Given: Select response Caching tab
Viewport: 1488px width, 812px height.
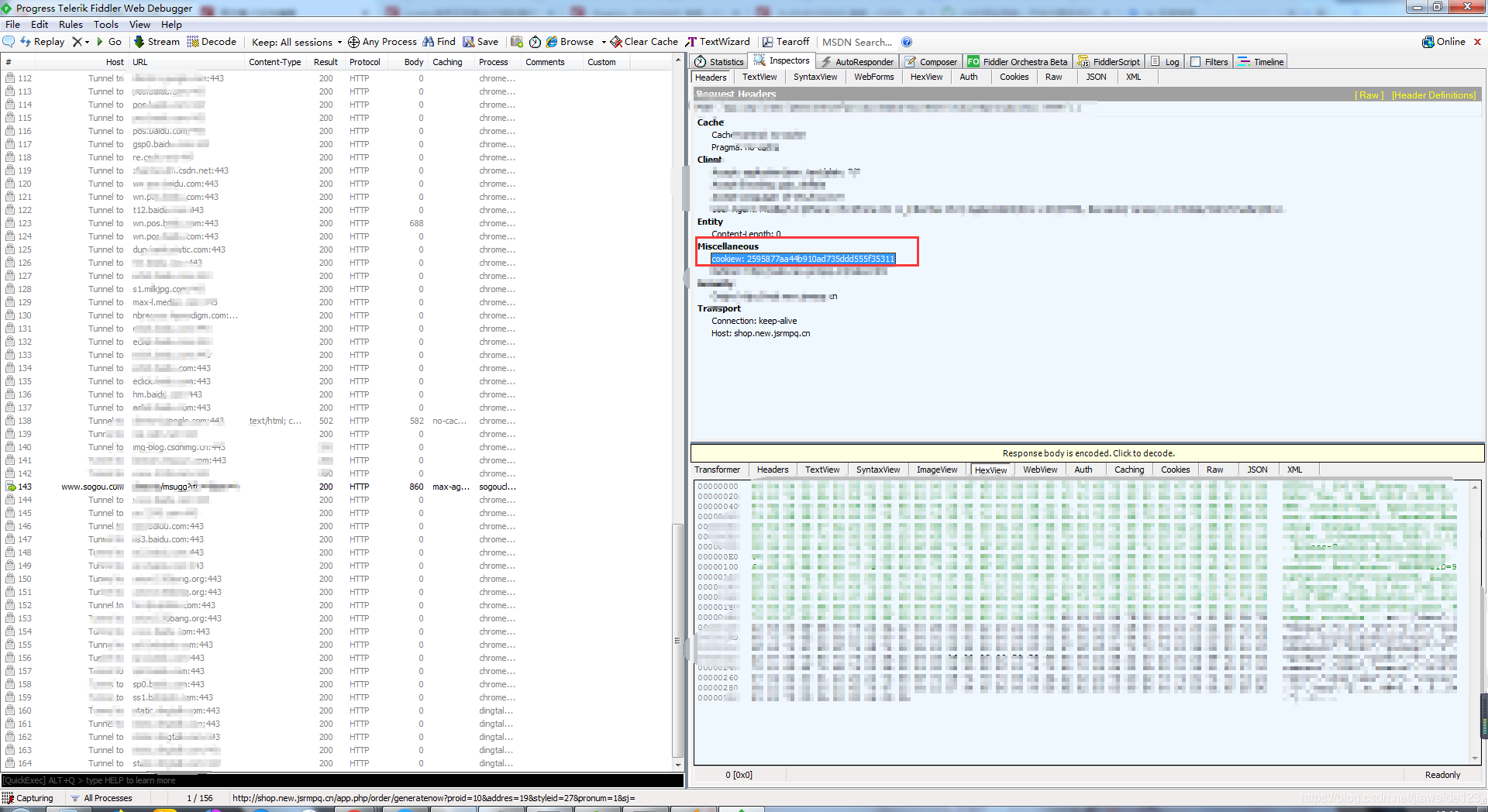Looking at the screenshot, I should 1129,470.
